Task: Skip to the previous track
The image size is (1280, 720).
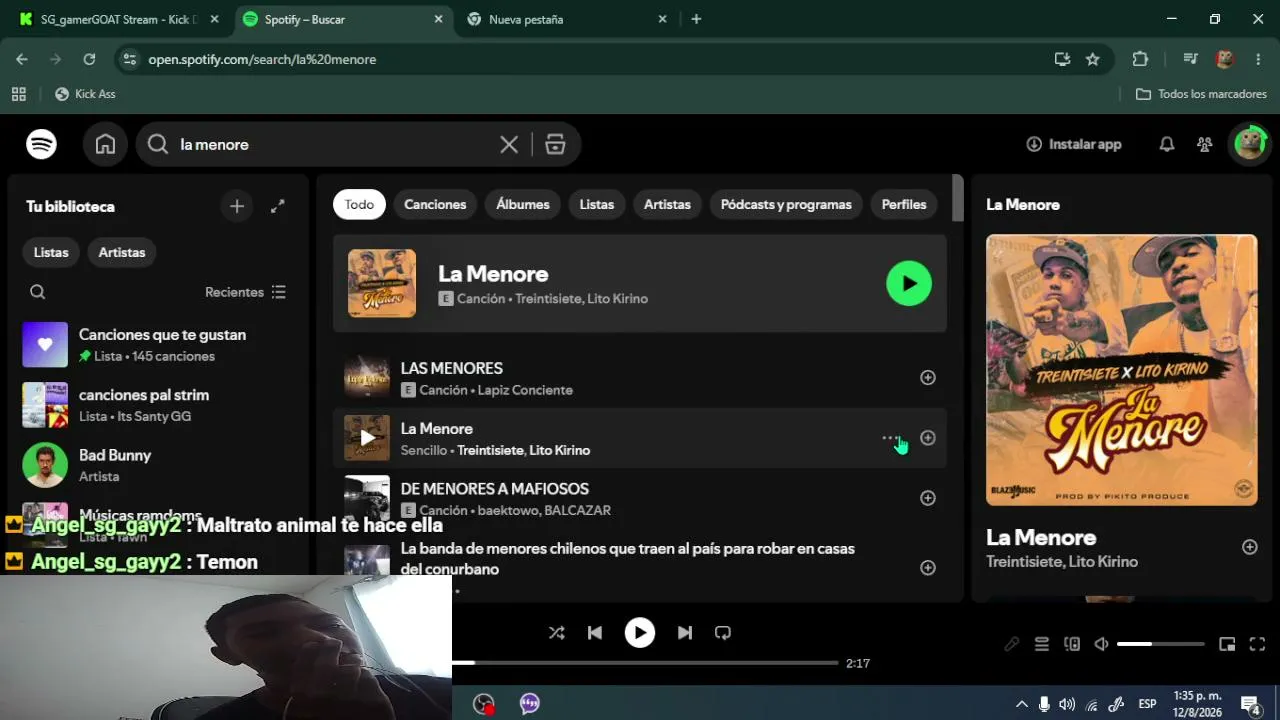Action: click(595, 632)
